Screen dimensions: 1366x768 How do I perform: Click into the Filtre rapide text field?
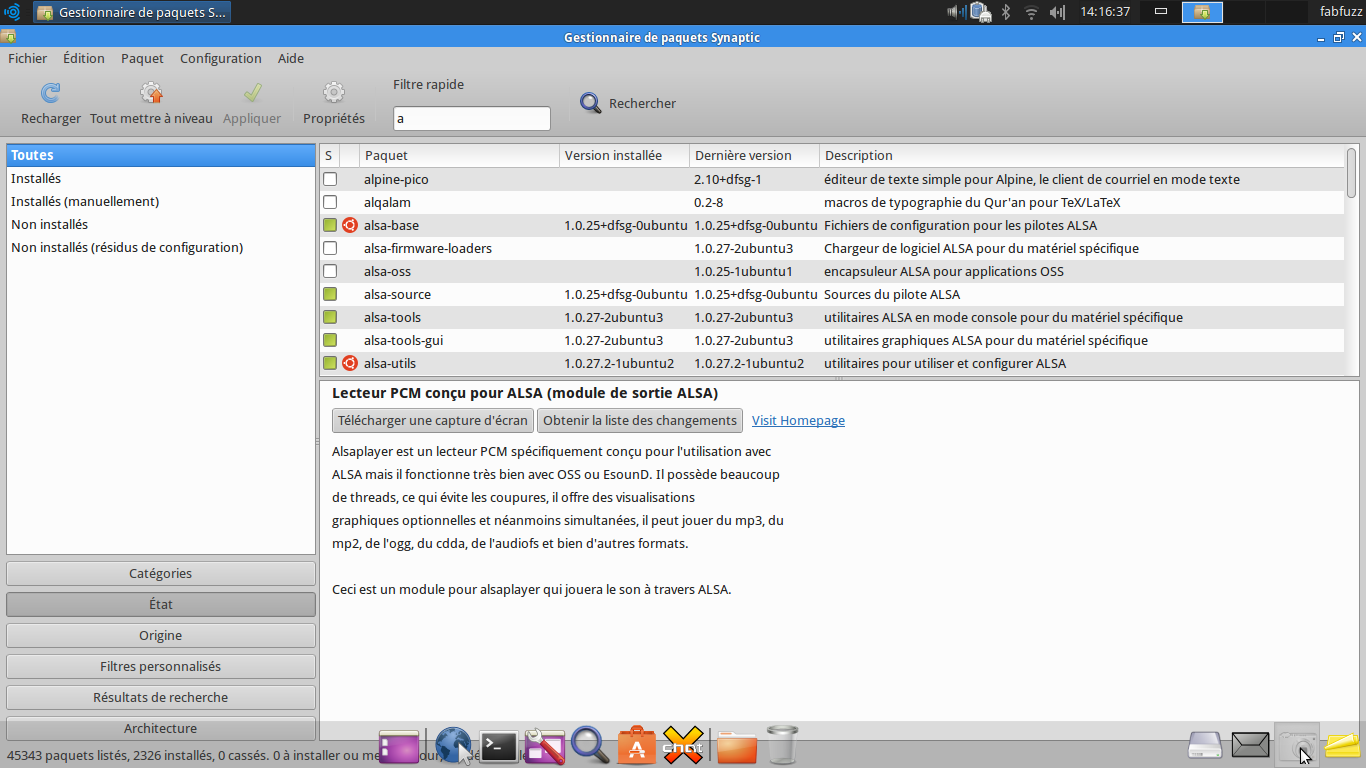[472, 118]
